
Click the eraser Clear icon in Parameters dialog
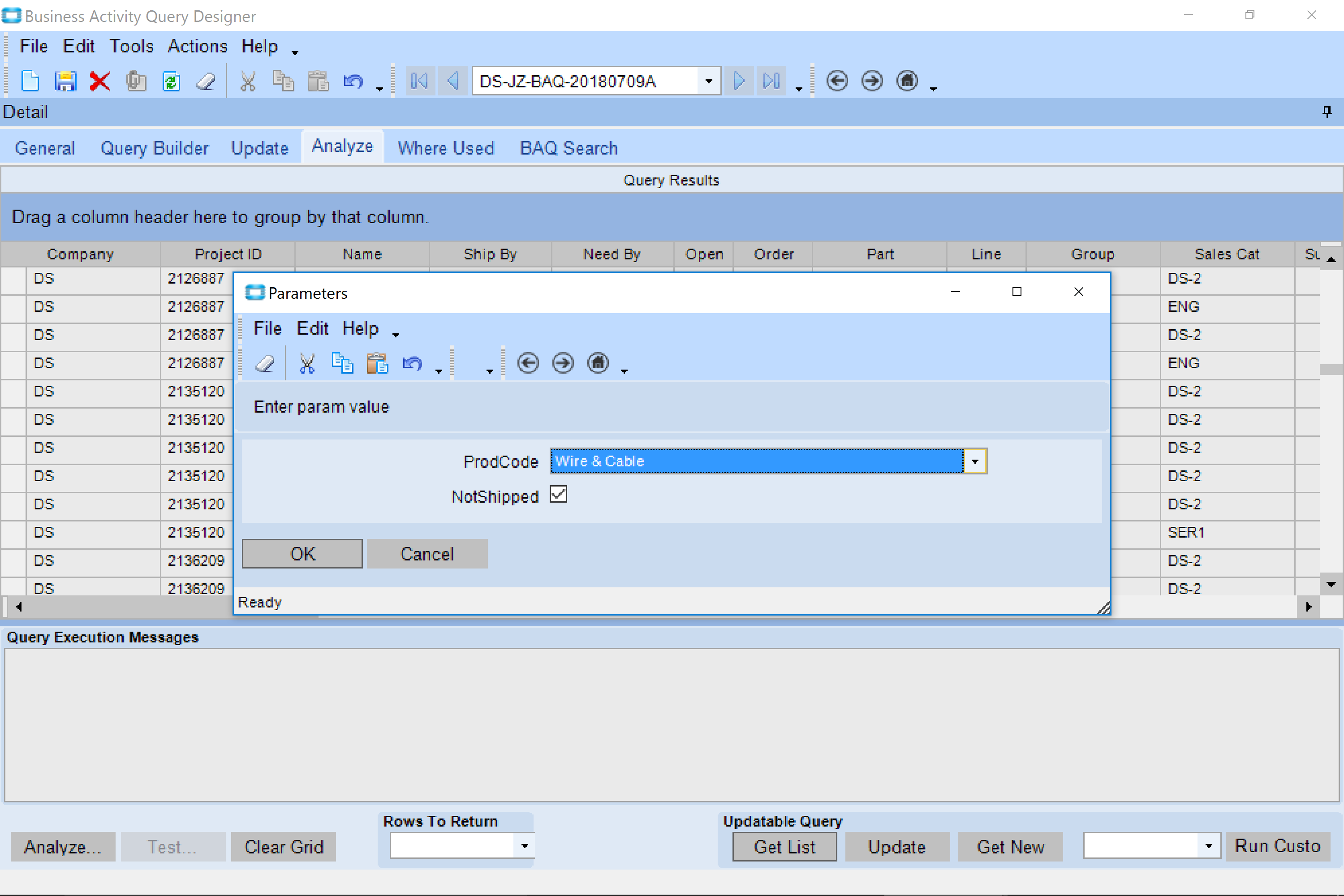coord(265,363)
